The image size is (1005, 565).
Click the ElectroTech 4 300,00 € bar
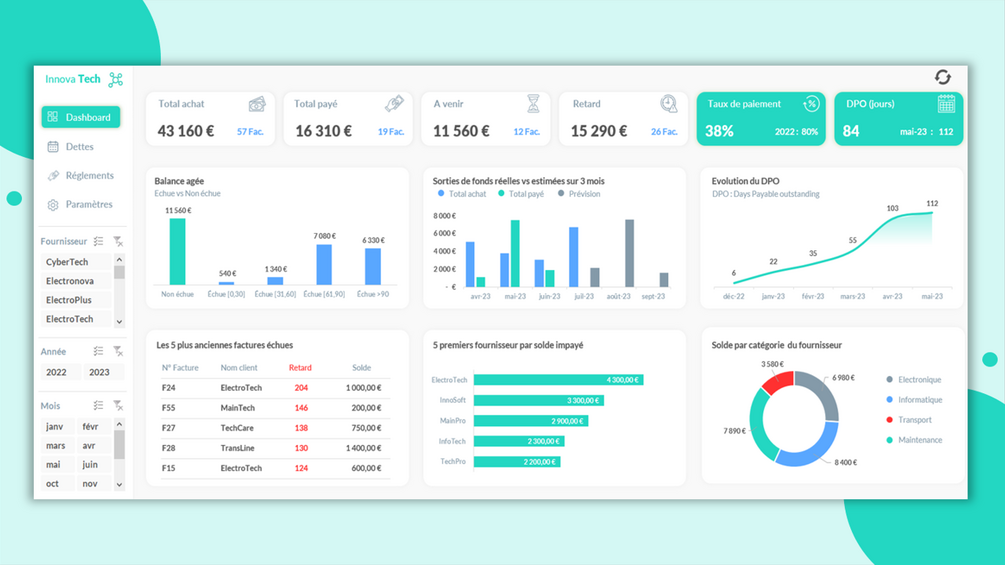click(x=558, y=380)
